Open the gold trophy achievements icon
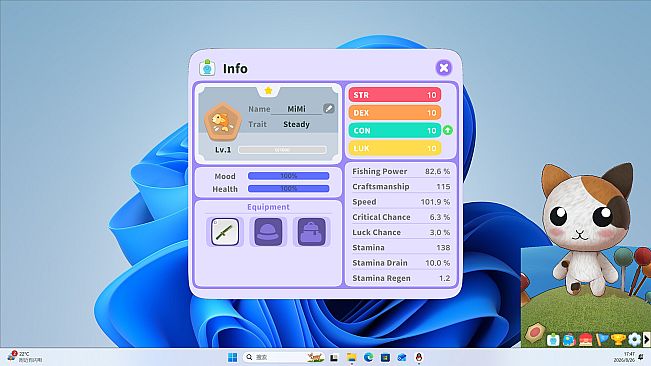Viewport: 651px width, 366px height. tap(618, 340)
